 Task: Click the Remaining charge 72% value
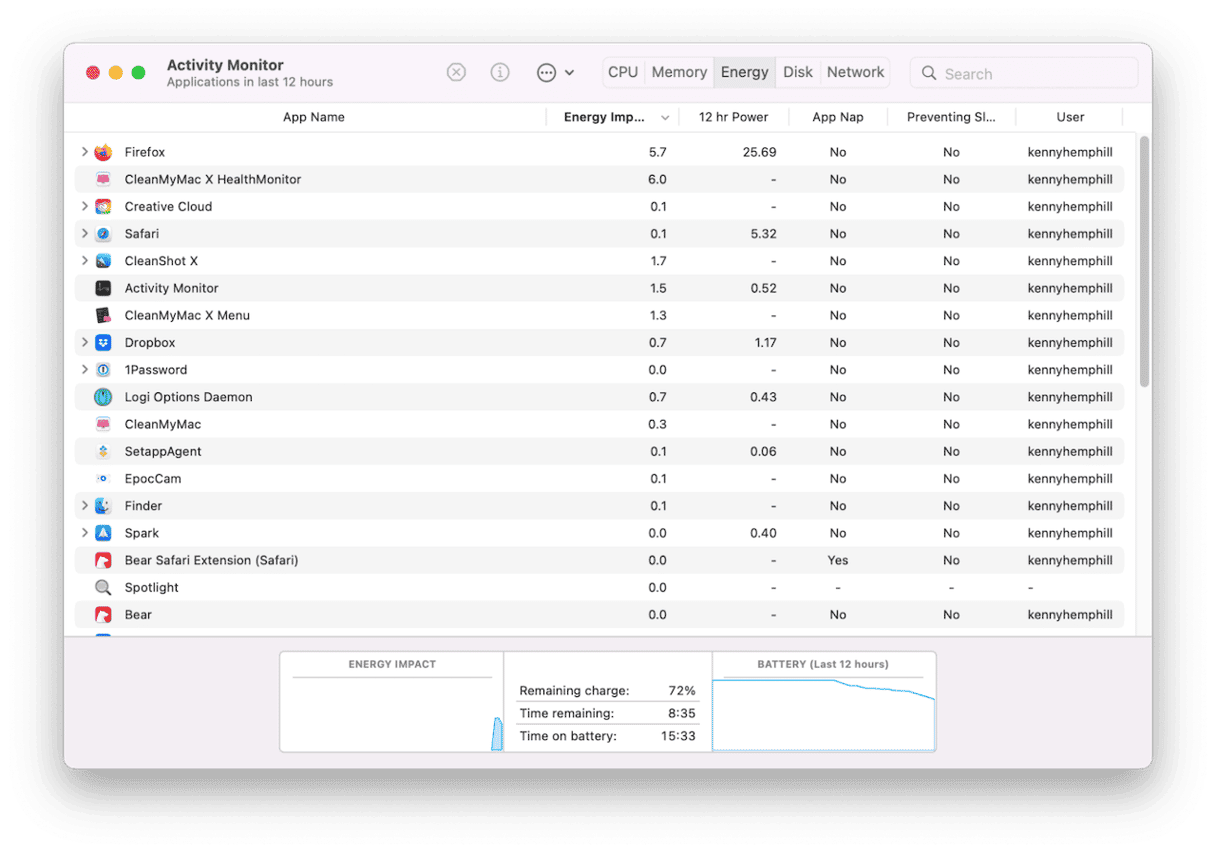682,691
